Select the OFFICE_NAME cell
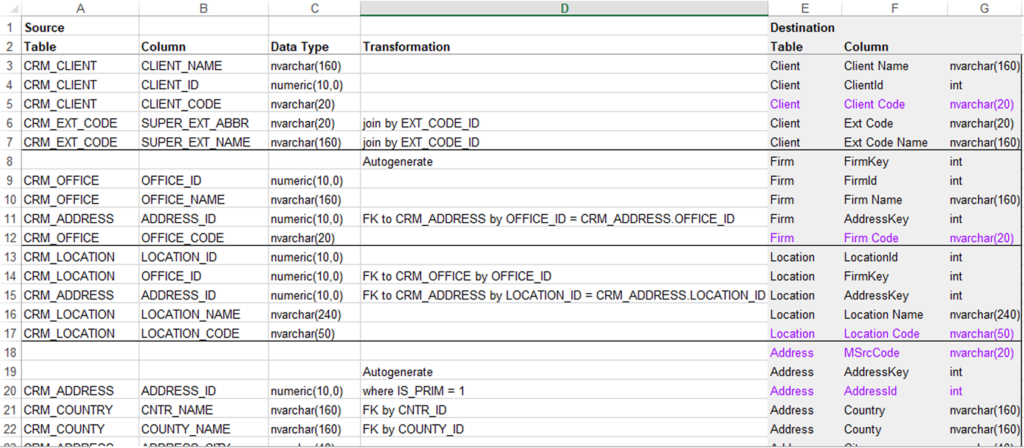 tap(203, 200)
